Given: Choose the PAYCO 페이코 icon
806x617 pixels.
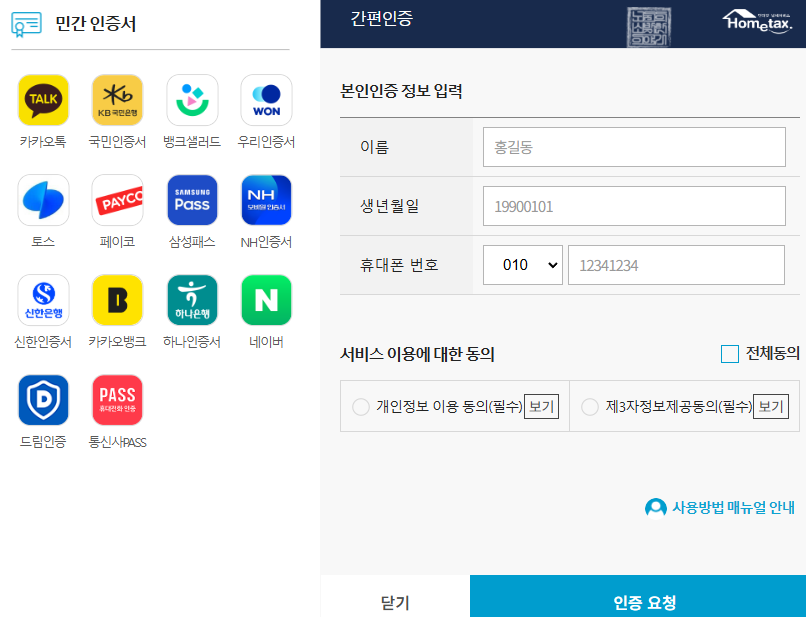Looking at the screenshot, I should (117, 200).
